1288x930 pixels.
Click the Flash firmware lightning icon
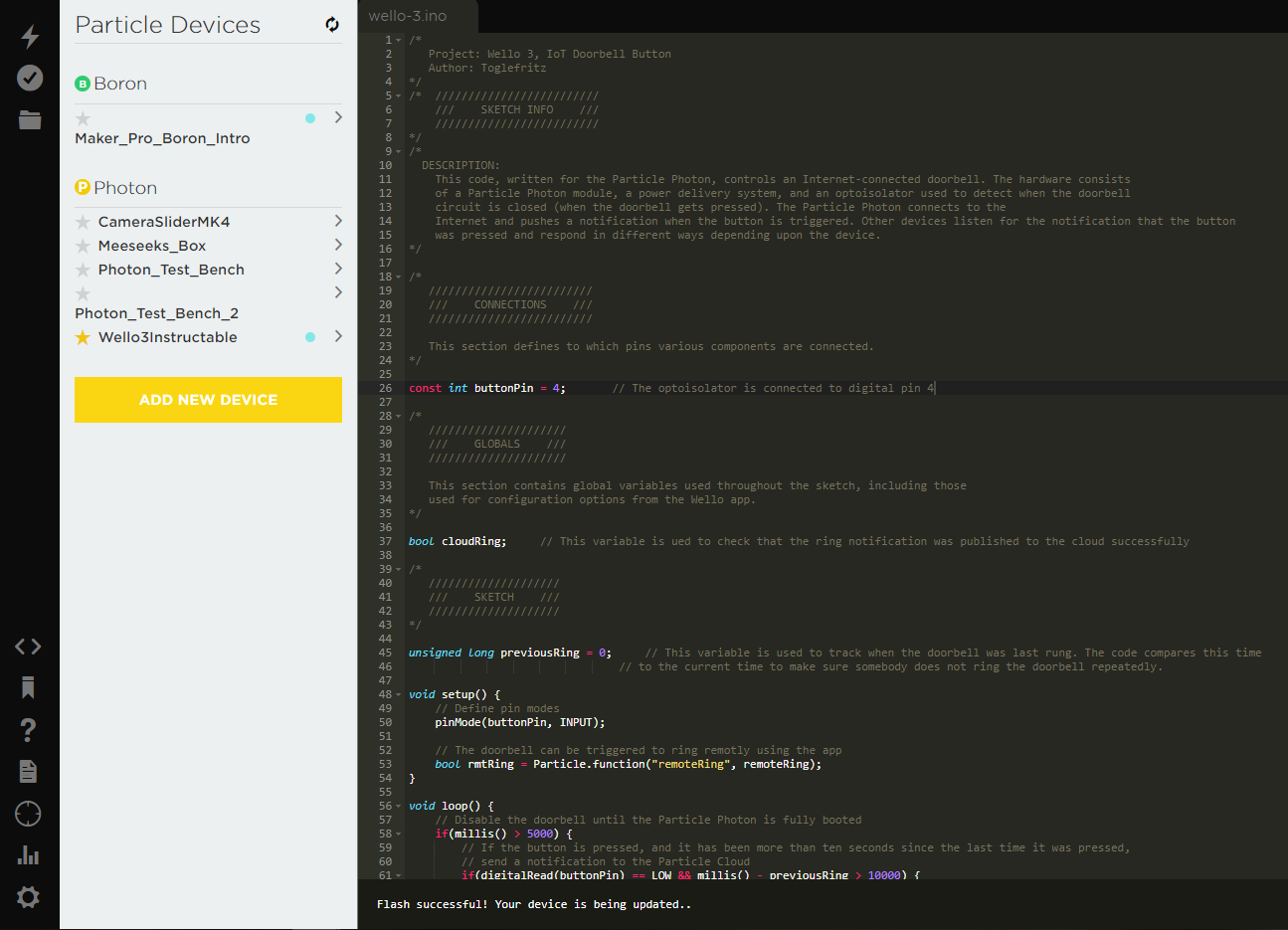pyautogui.click(x=29, y=36)
